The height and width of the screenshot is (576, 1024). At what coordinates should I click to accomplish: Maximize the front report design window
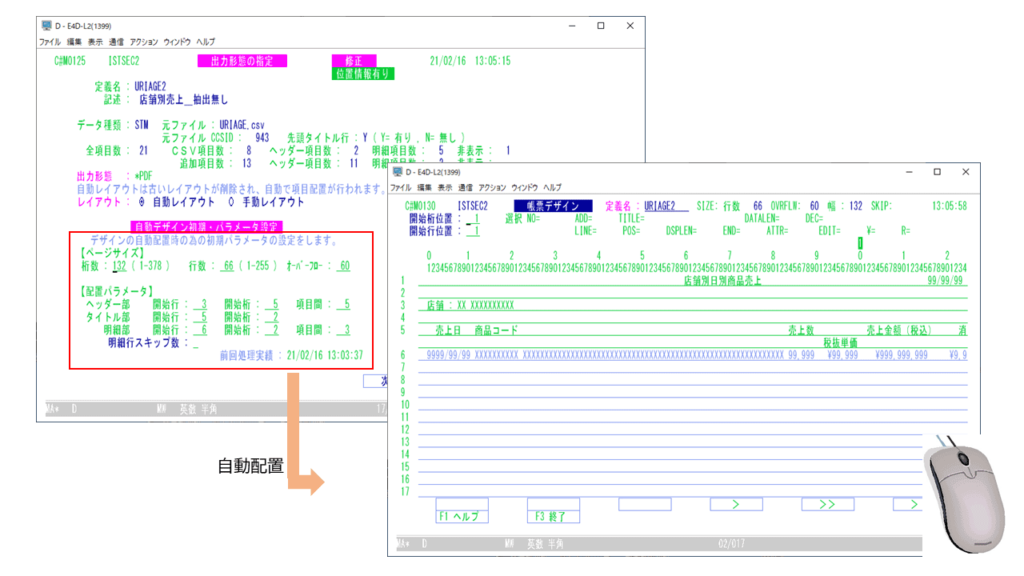(937, 173)
